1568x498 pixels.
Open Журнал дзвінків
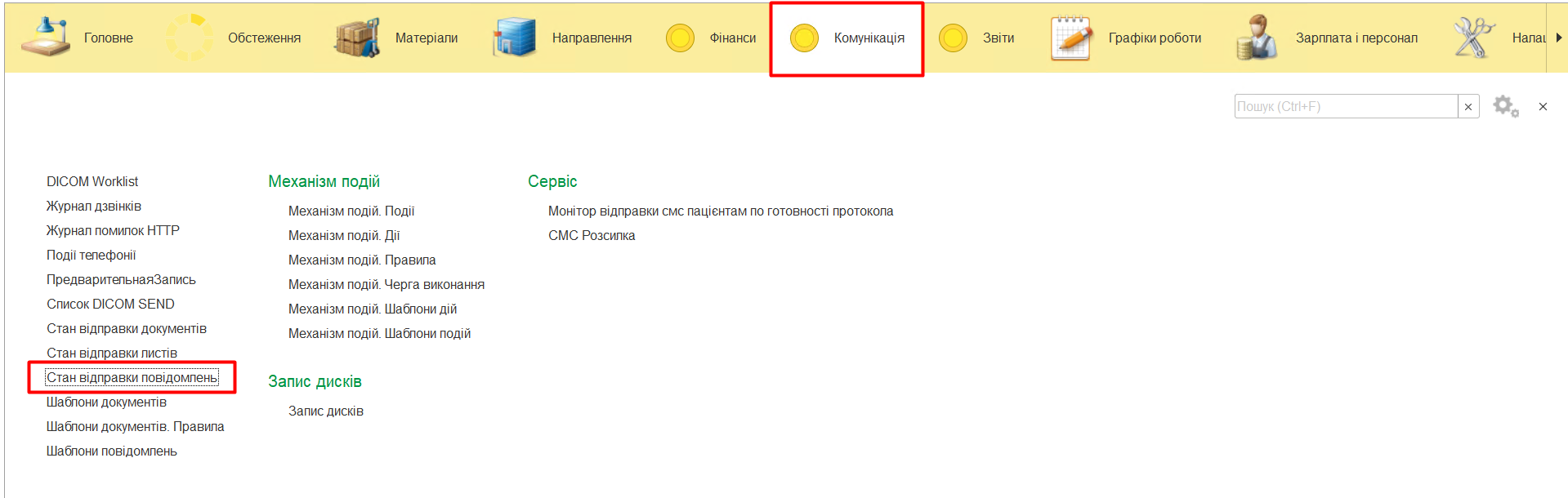coord(94,206)
